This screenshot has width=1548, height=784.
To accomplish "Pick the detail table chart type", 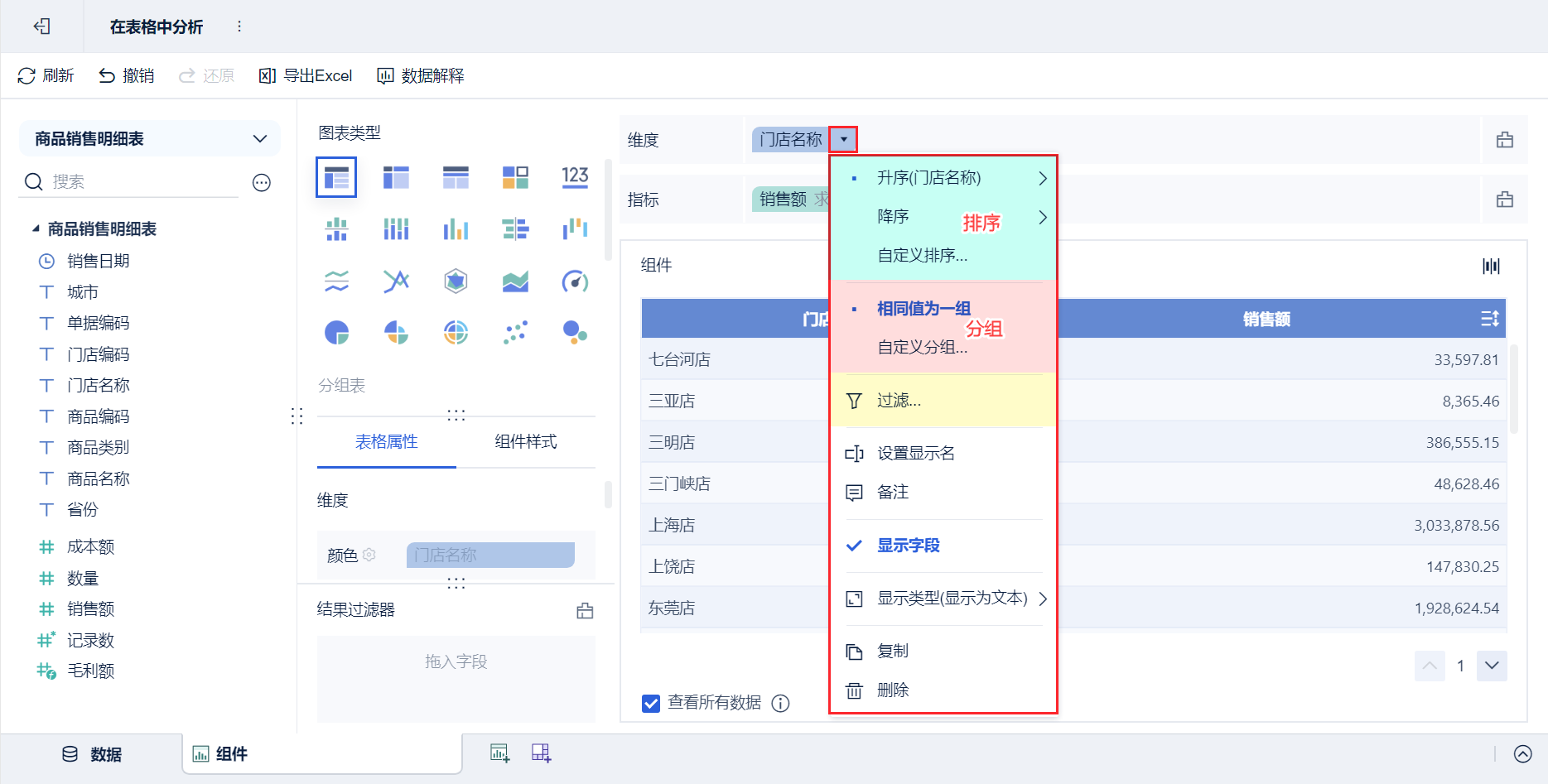I will [456, 177].
